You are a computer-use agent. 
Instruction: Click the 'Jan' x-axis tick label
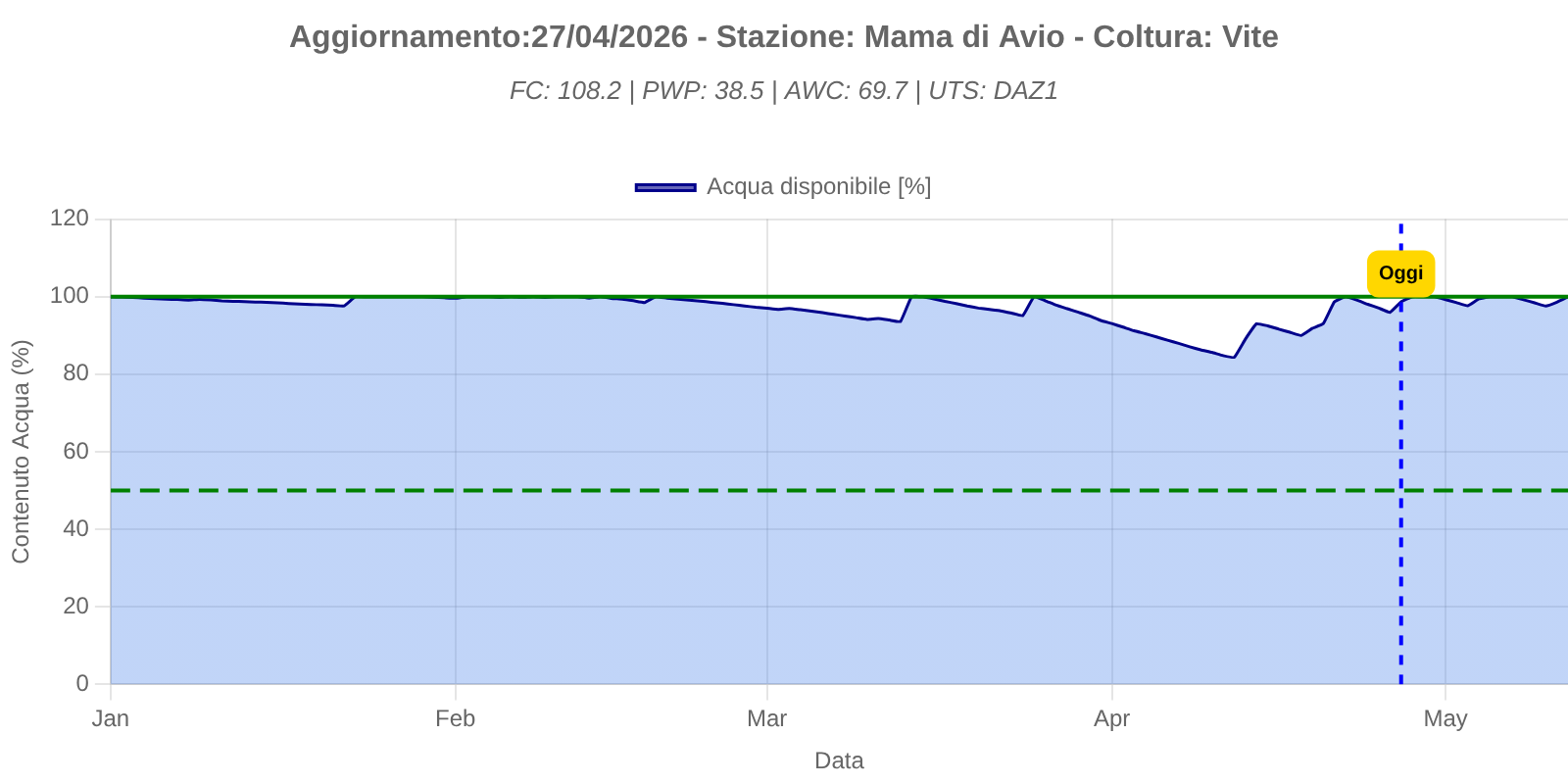coord(111,719)
